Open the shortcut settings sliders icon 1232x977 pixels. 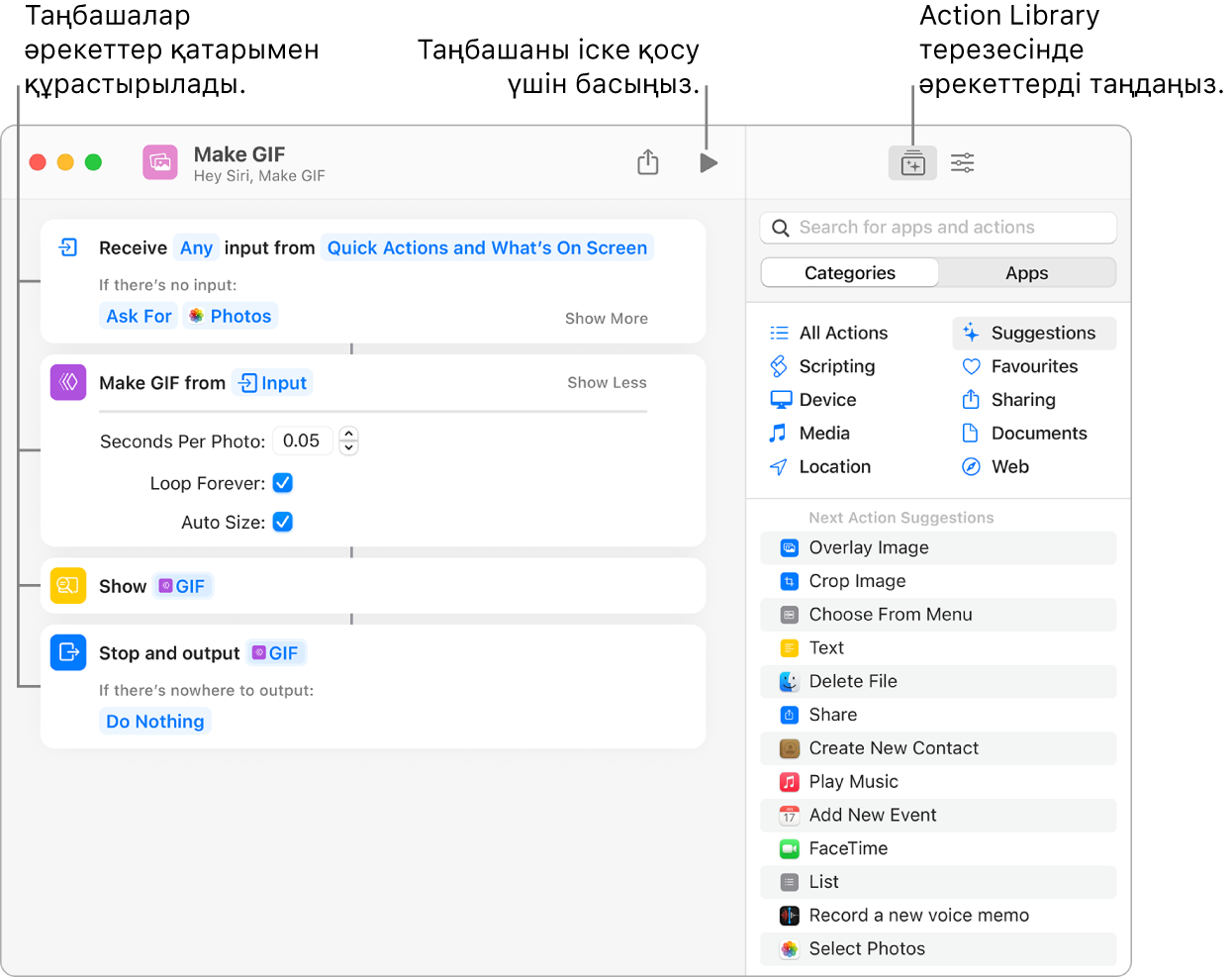[962, 163]
